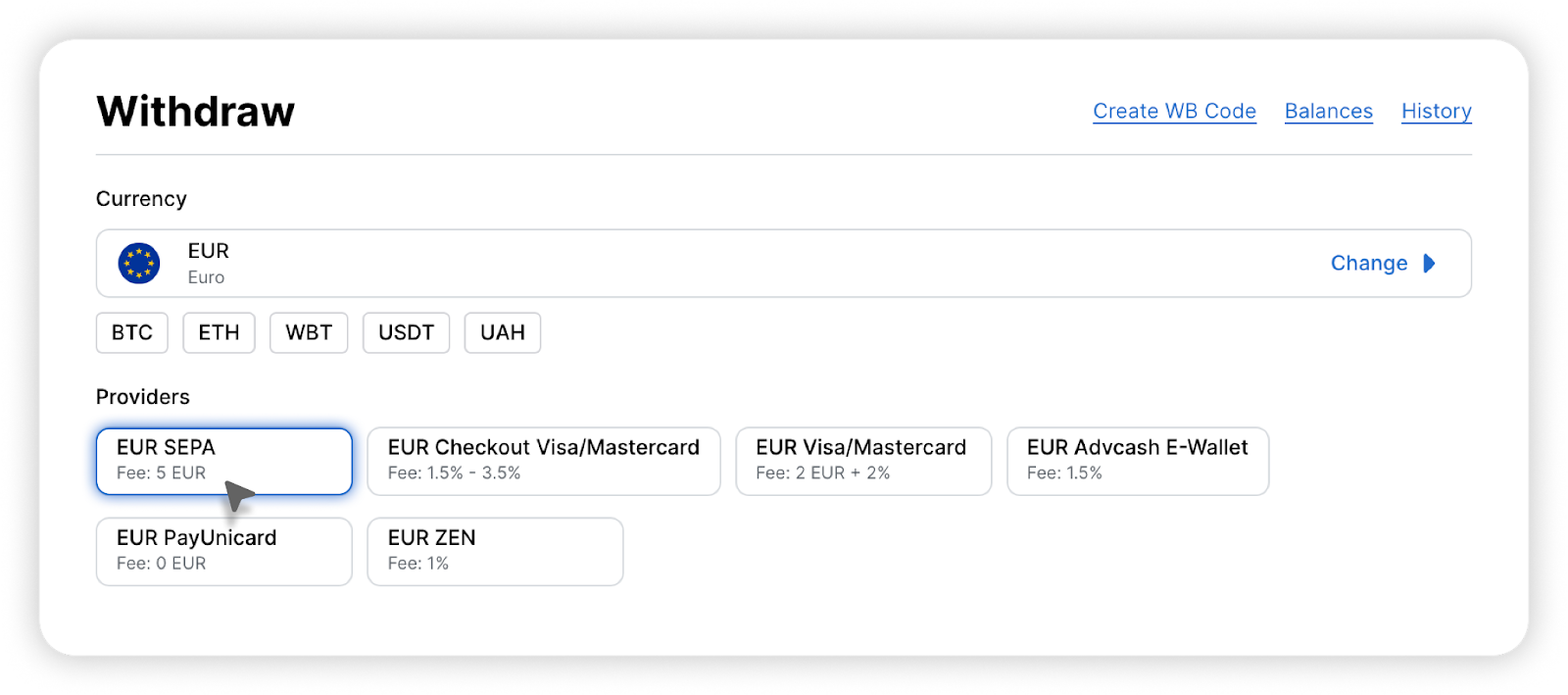The width and height of the screenshot is (1568, 695).
Task: Open the withdrawal History link
Action: point(1436,111)
